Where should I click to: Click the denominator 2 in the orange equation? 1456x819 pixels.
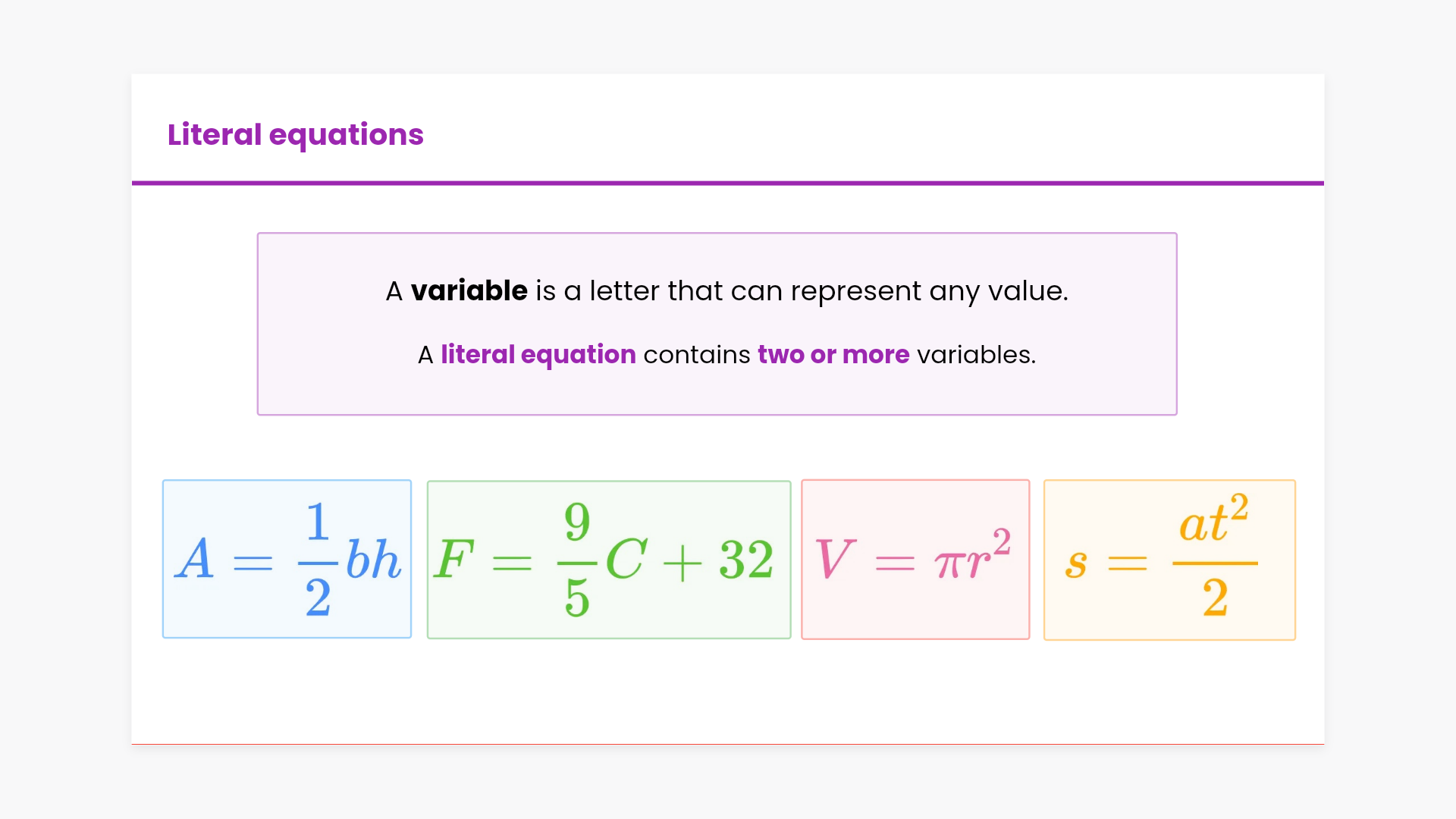1215,598
